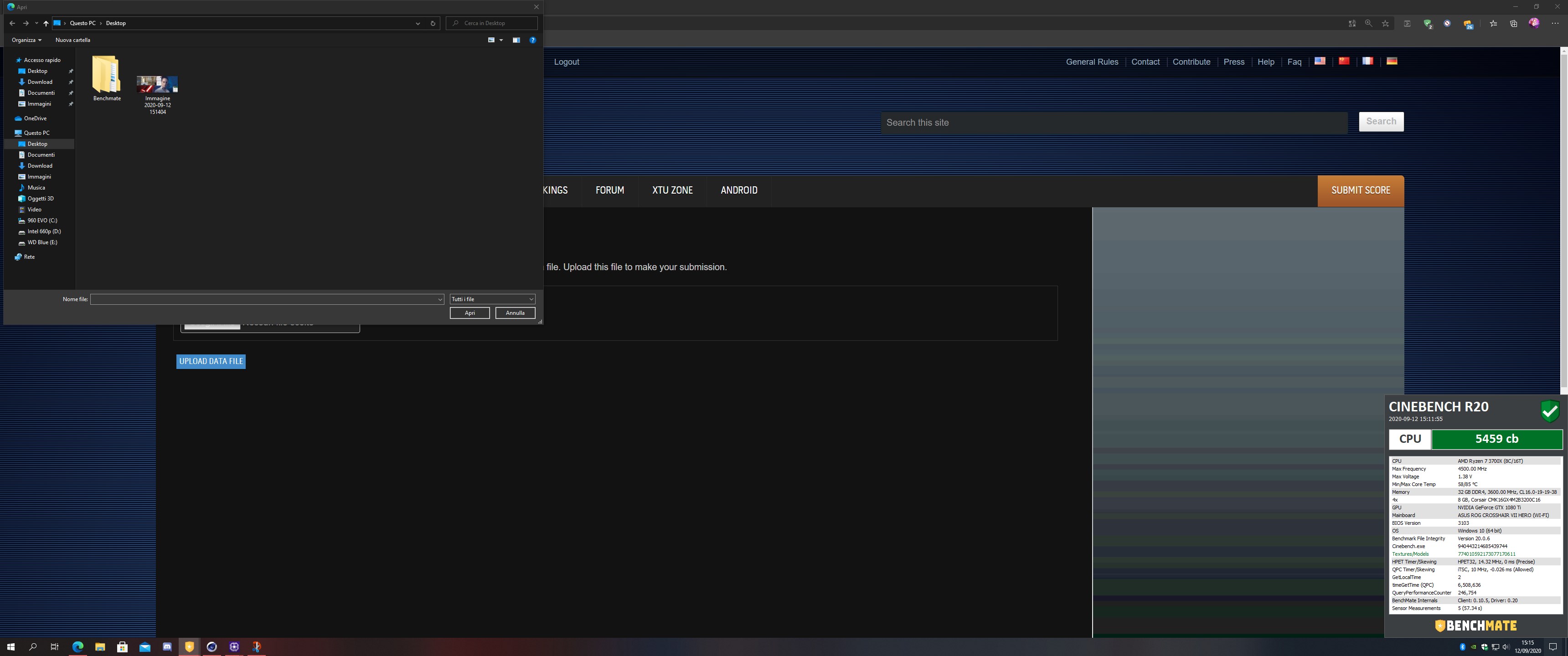The image size is (1568, 656).
Task: Open the Edge profile avatar
Action: (1534, 23)
